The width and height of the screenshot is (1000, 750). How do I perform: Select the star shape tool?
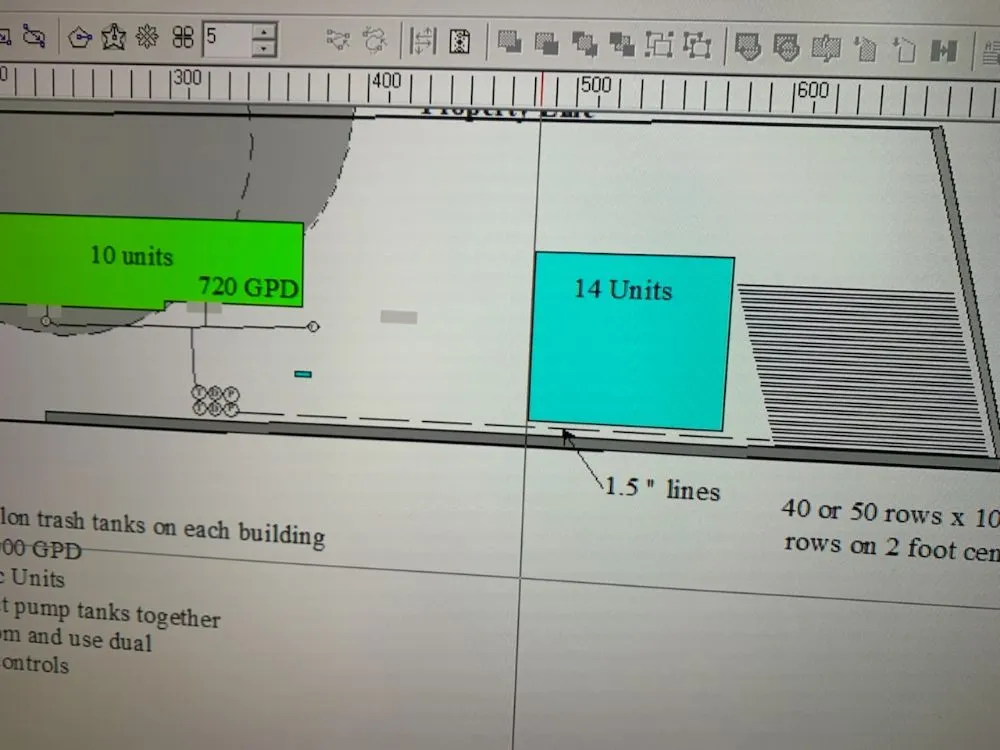[x=114, y=39]
